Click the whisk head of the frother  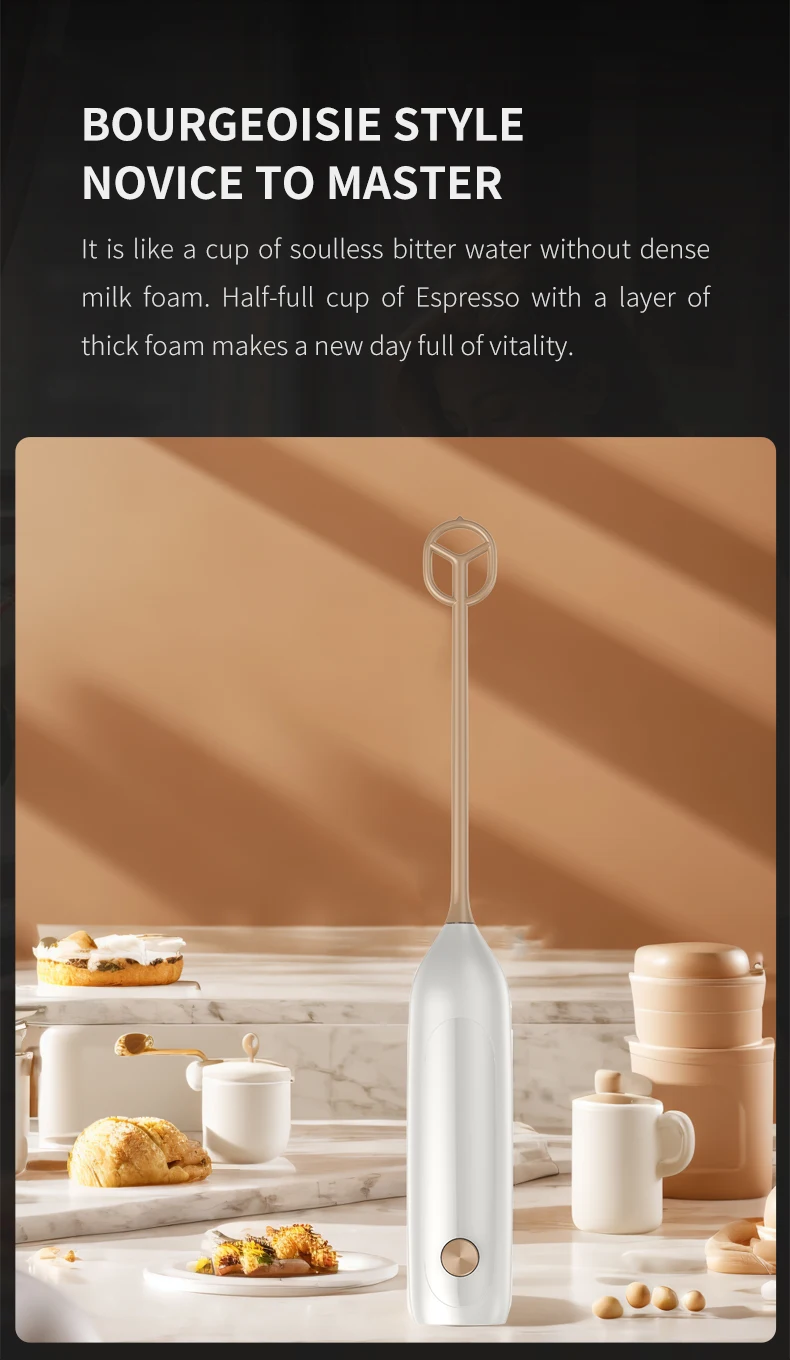pyautogui.click(x=458, y=561)
